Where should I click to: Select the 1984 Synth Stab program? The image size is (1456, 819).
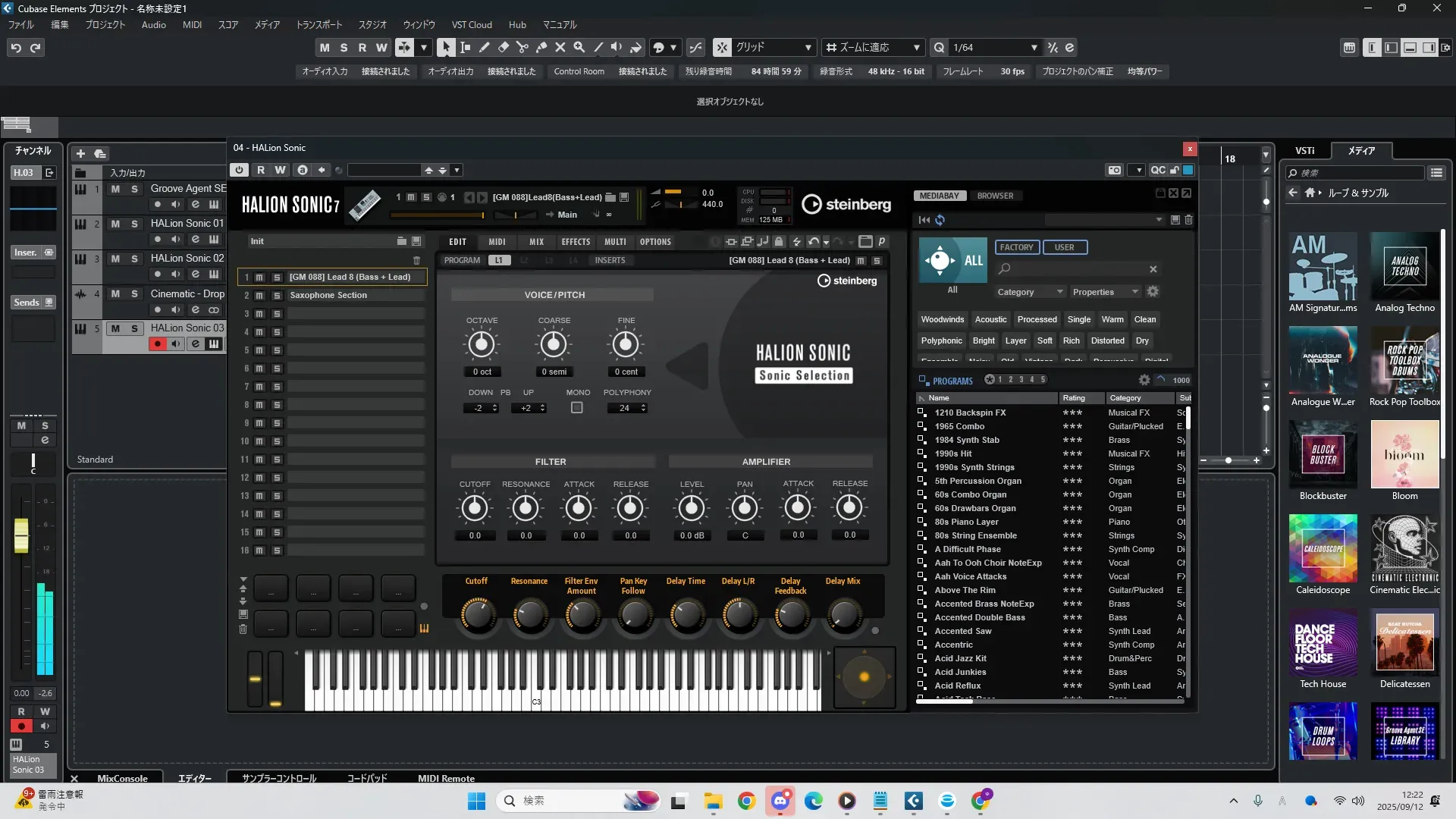click(x=966, y=440)
